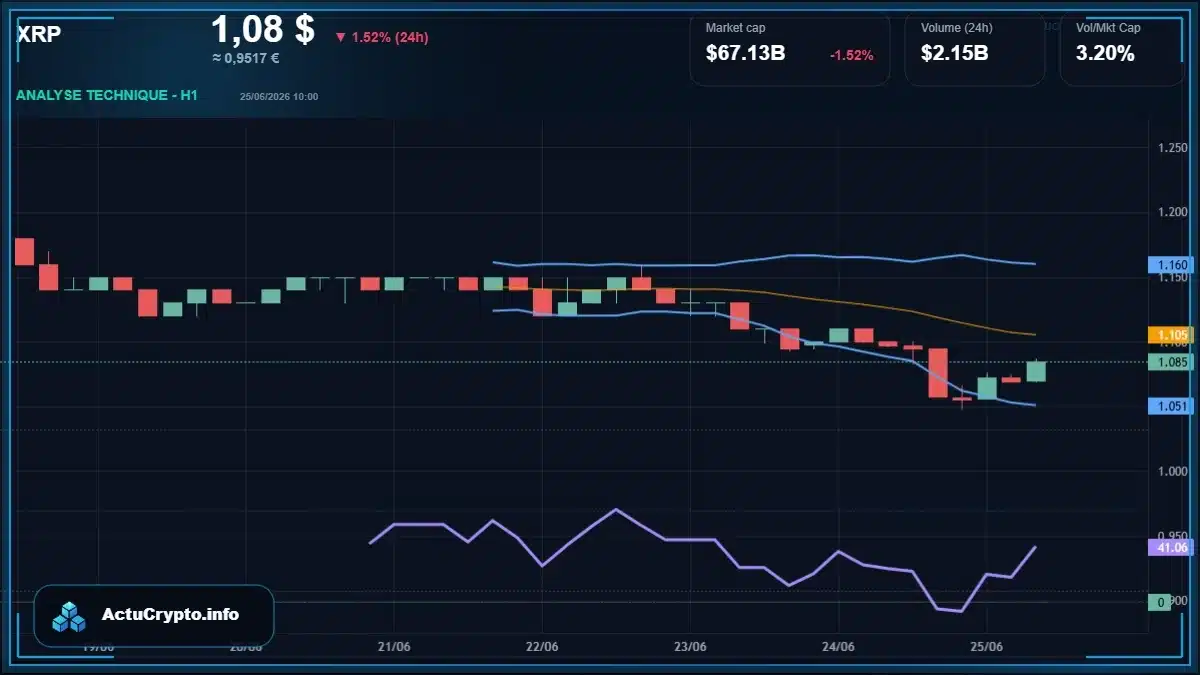Click the 1.000 price axis label
The width and height of the screenshot is (1200, 675).
[x=1172, y=471]
